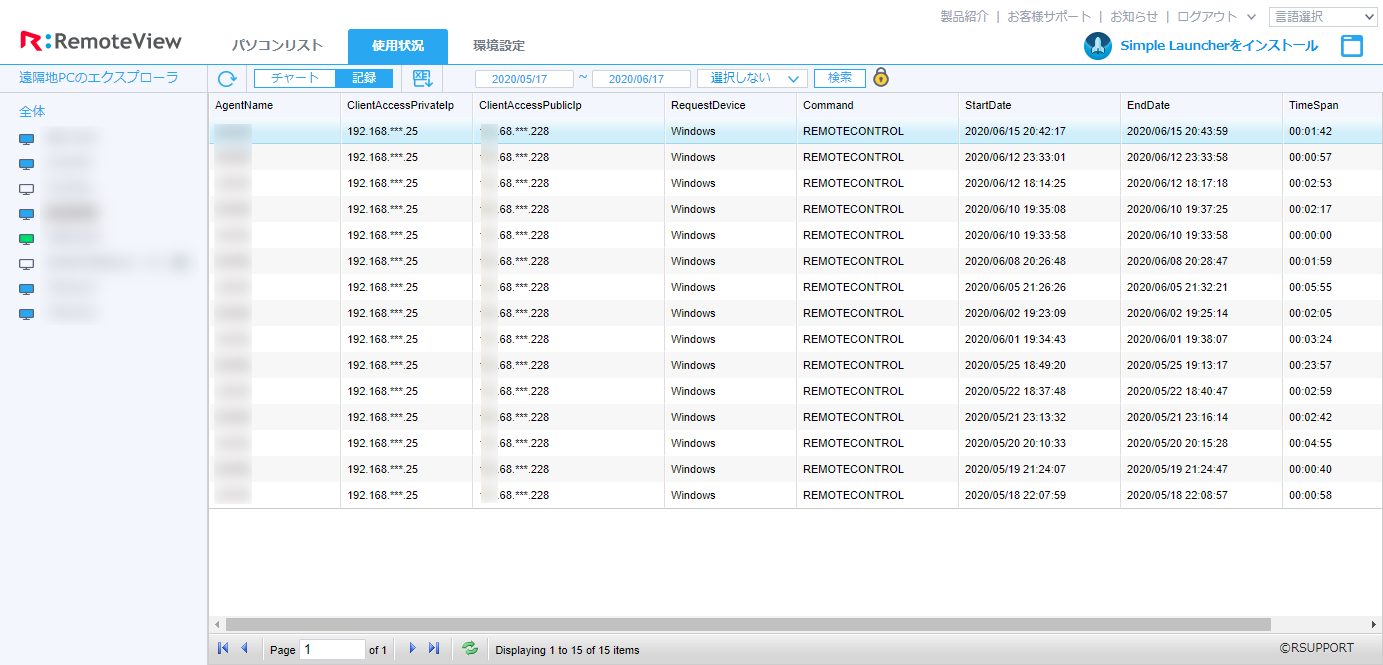Open the Excel export icon on the toolbar
This screenshot has width=1383, height=665.
(x=423, y=78)
